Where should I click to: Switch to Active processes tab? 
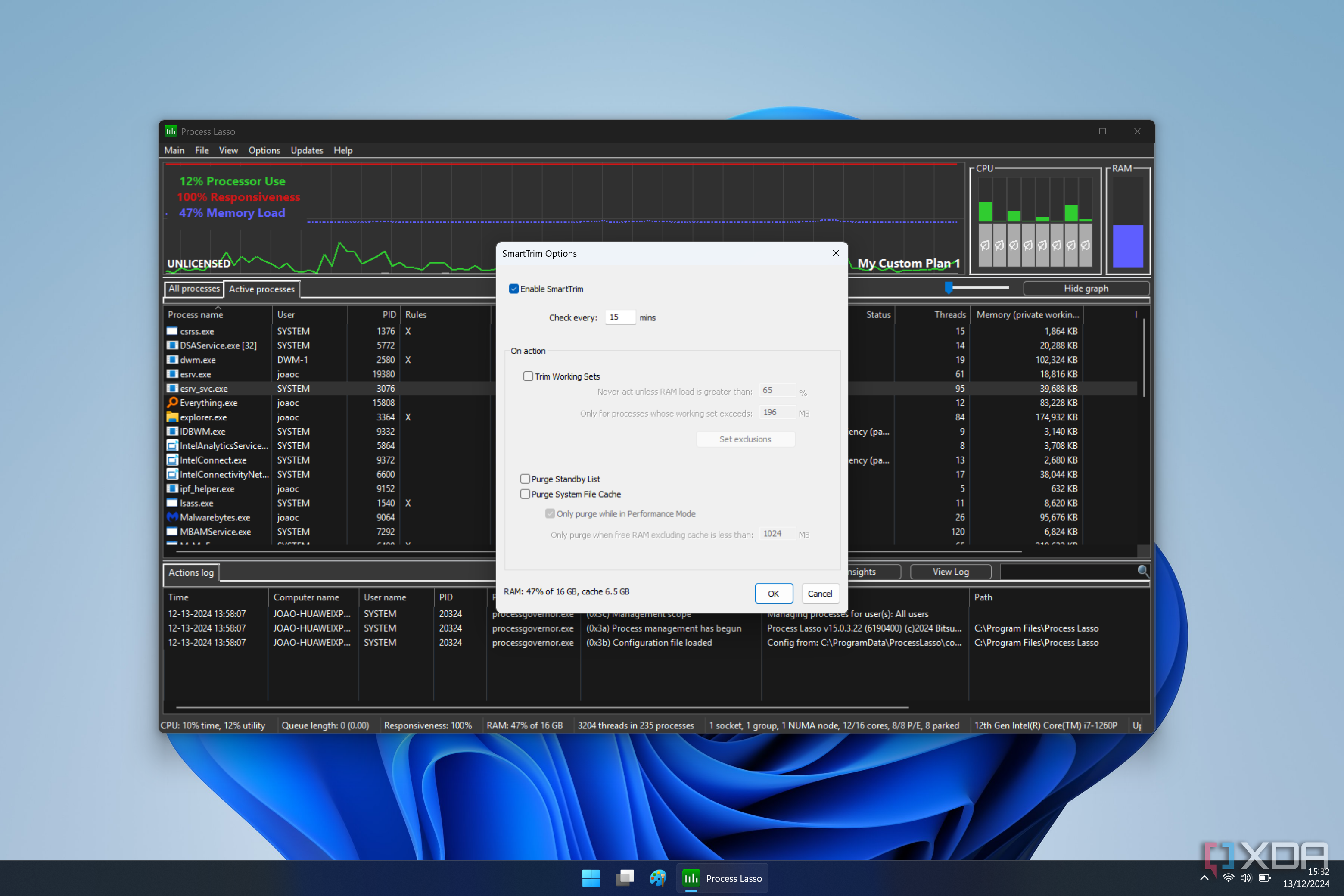point(262,289)
